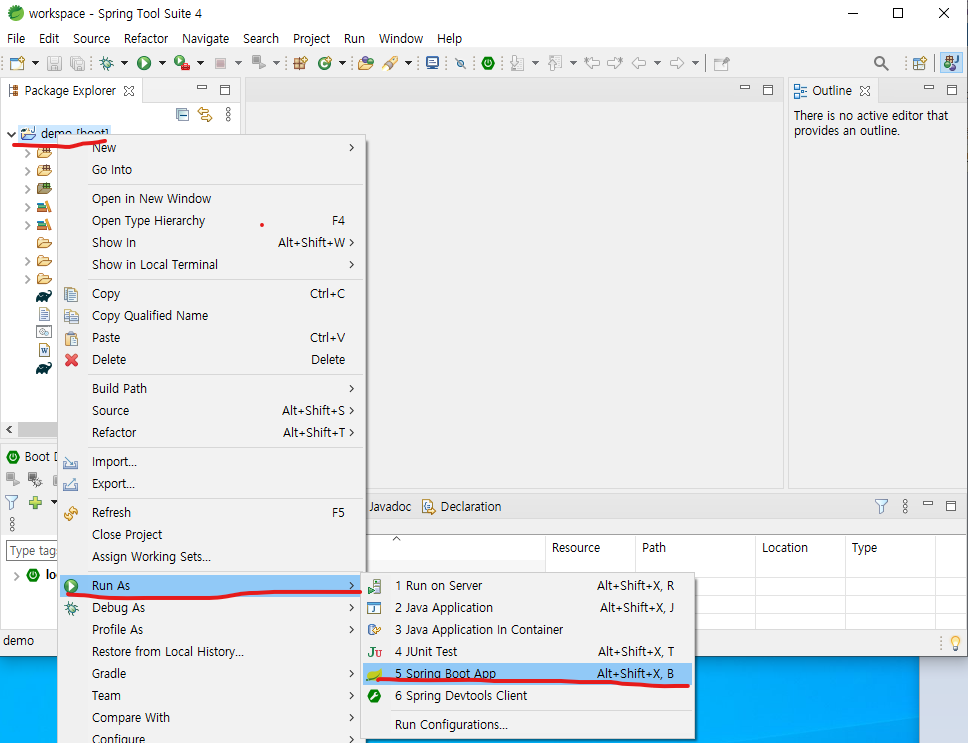Select Run As in context menu
This screenshot has height=743, width=968.
[x=211, y=586]
